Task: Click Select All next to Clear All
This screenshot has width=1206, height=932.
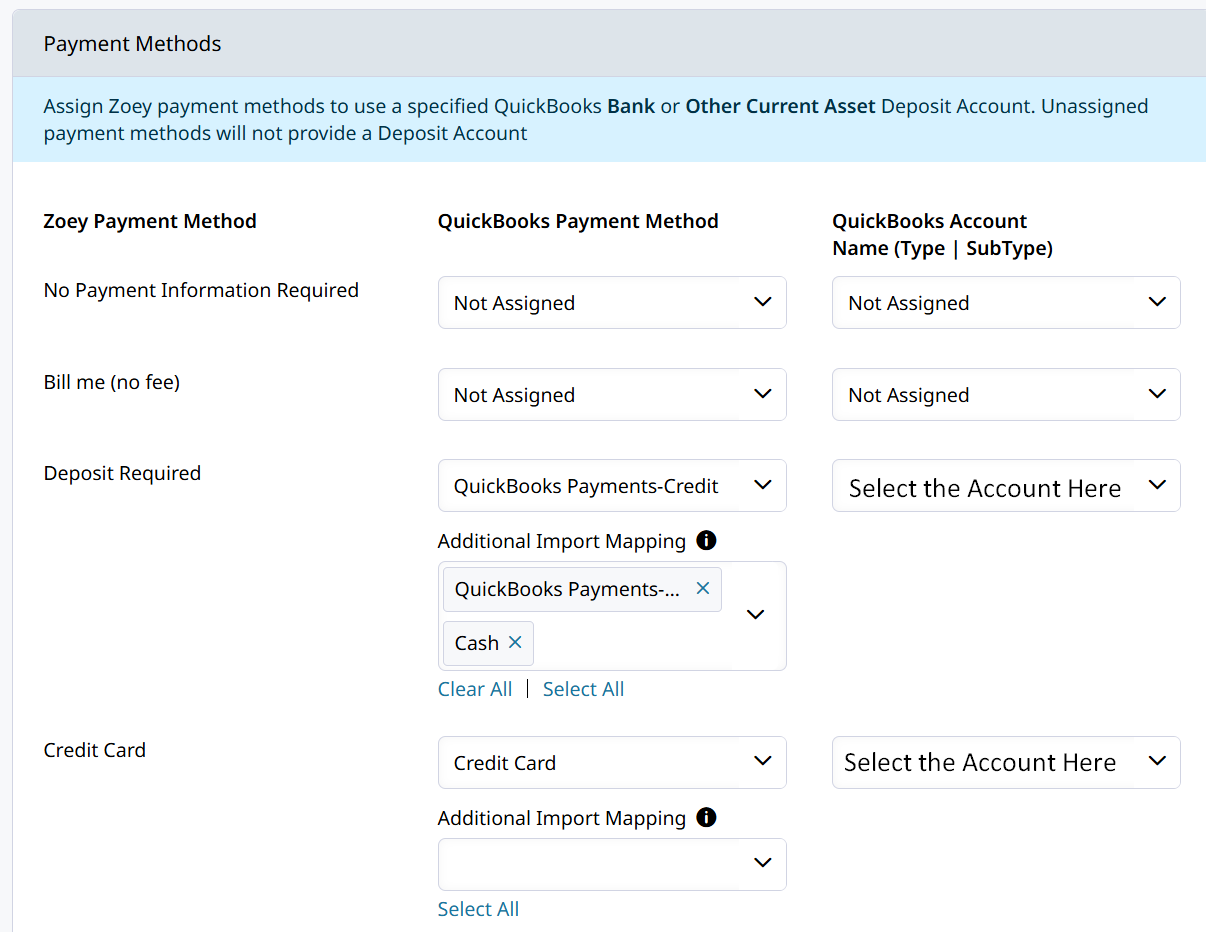Action: (x=583, y=689)
